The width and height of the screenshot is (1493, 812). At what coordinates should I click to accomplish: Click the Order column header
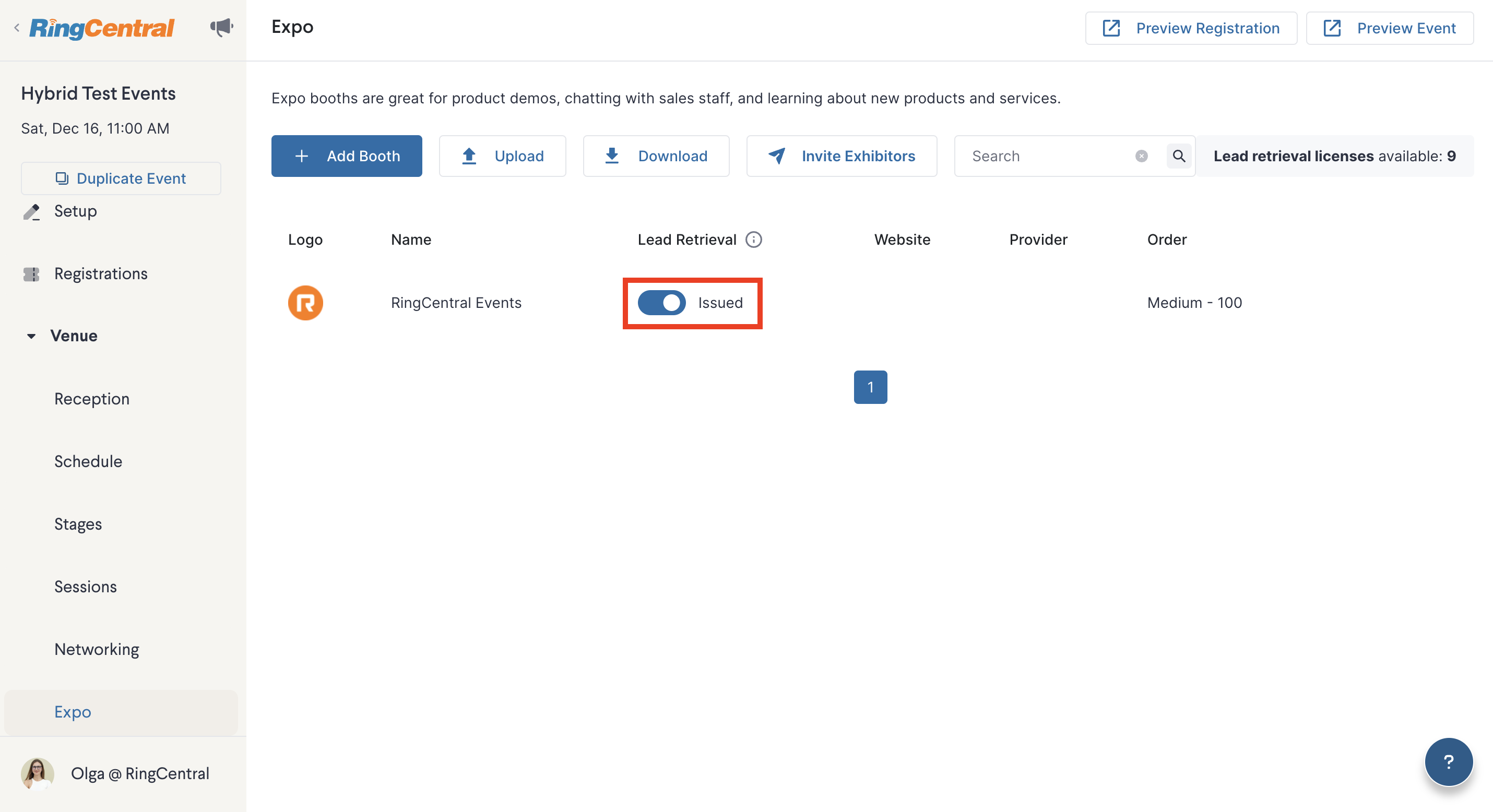(x=1167, y=240)
